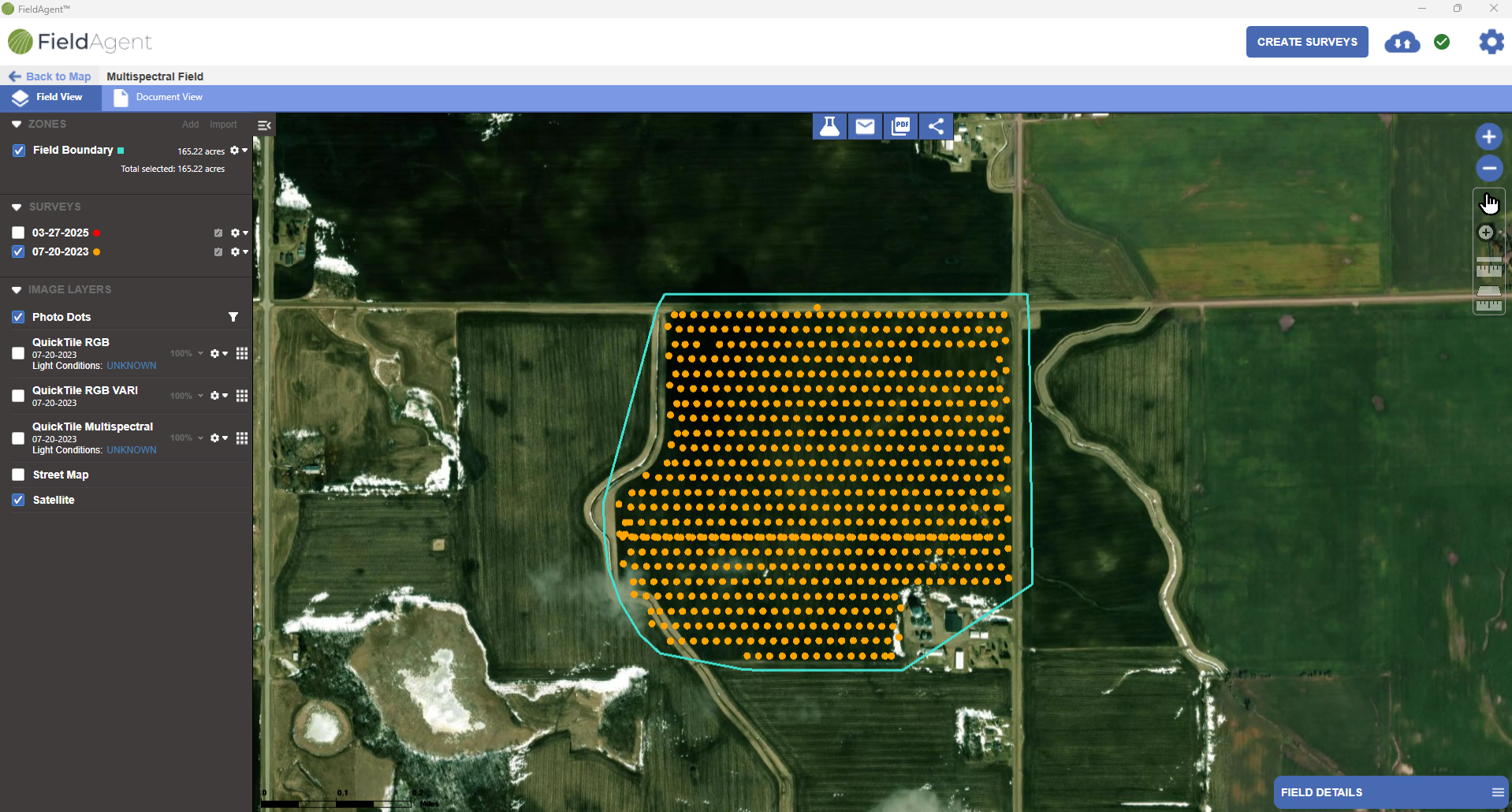Open the QuickTile Multispectral opacity dropdown
This screenshot has width=1512, height=812.
[188, 438]
